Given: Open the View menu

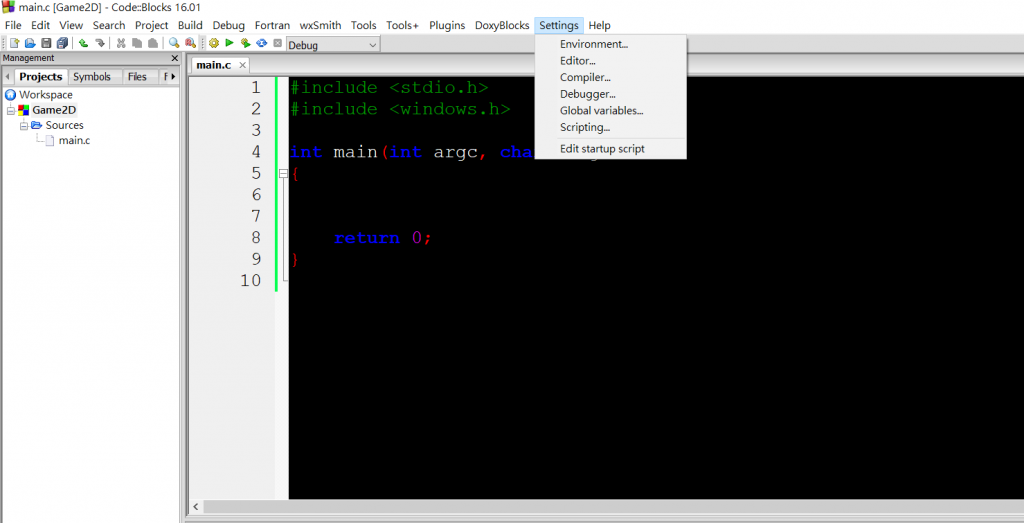Looking at the screenshot, I should pos(71,25).
